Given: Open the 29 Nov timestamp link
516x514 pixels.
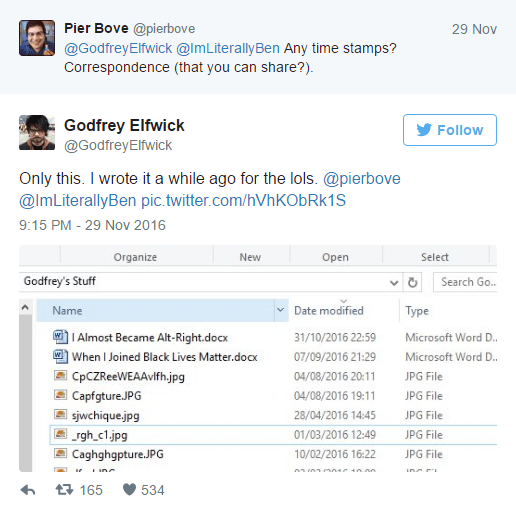Looking at the screenshot, I should pos(474,29).
